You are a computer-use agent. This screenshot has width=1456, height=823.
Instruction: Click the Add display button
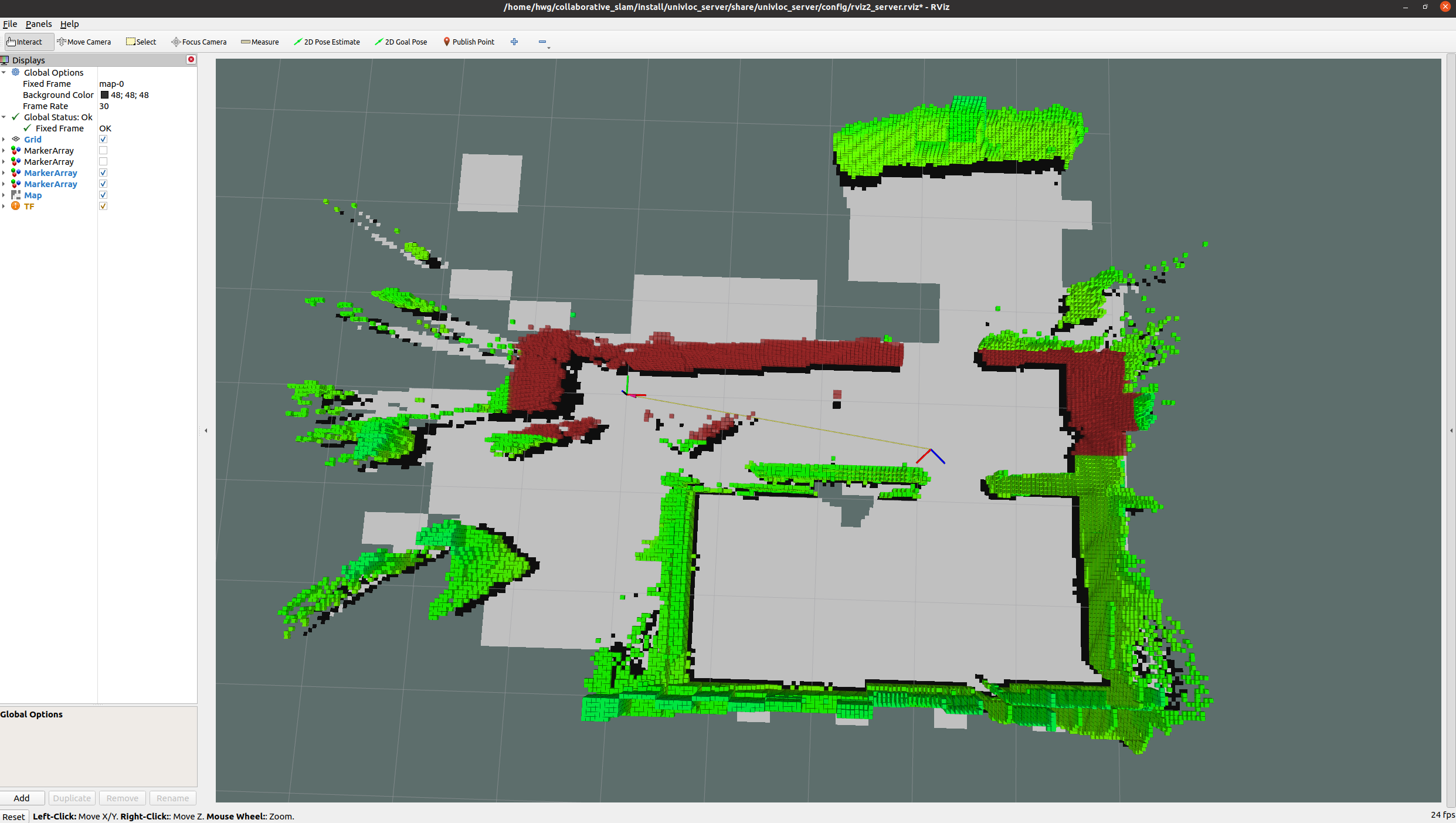[x=22, y=798]
